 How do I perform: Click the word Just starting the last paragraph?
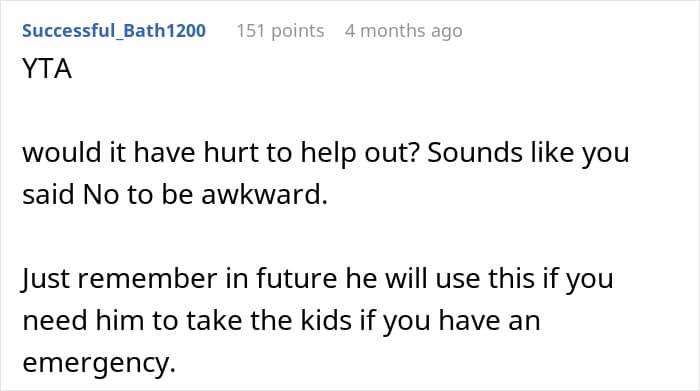(46, 279)
